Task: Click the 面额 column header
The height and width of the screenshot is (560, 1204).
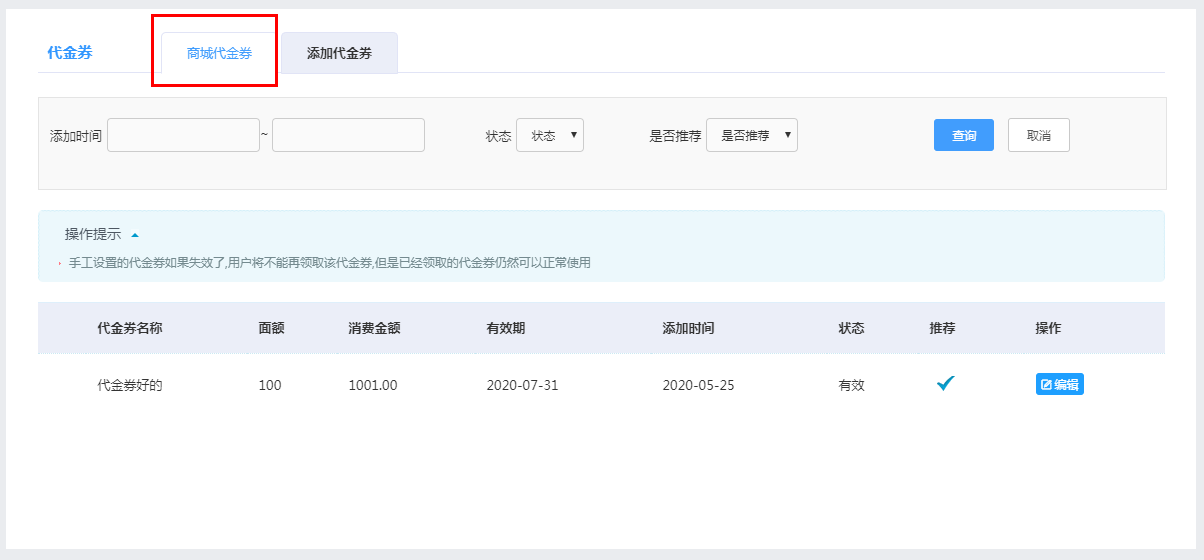Action: [271, 328]
